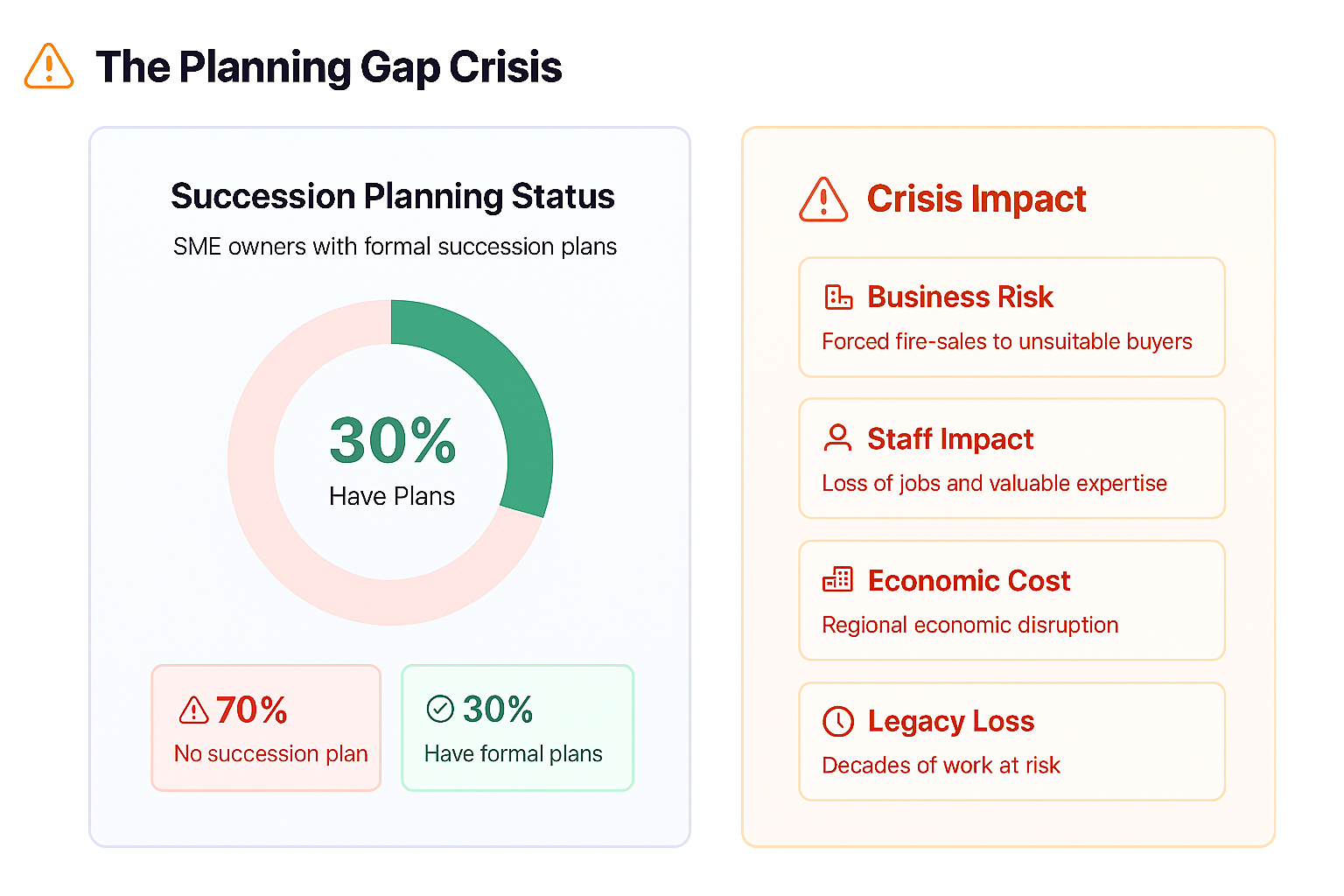Click the person icon beside Staff Impact
The height and width of the screenshot is (896, 1344).
click(838, 437)
